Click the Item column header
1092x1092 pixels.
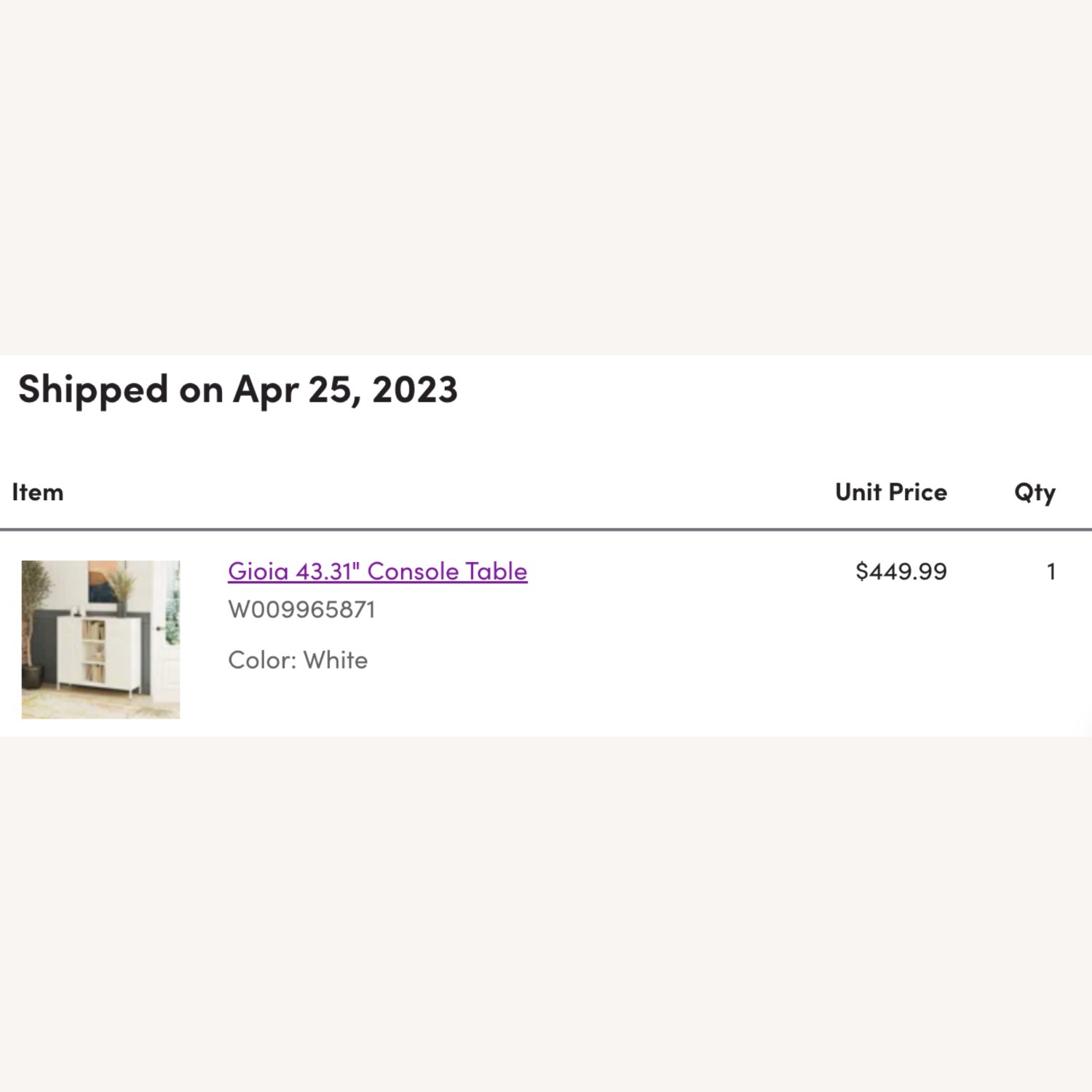(x=38, y=492)
